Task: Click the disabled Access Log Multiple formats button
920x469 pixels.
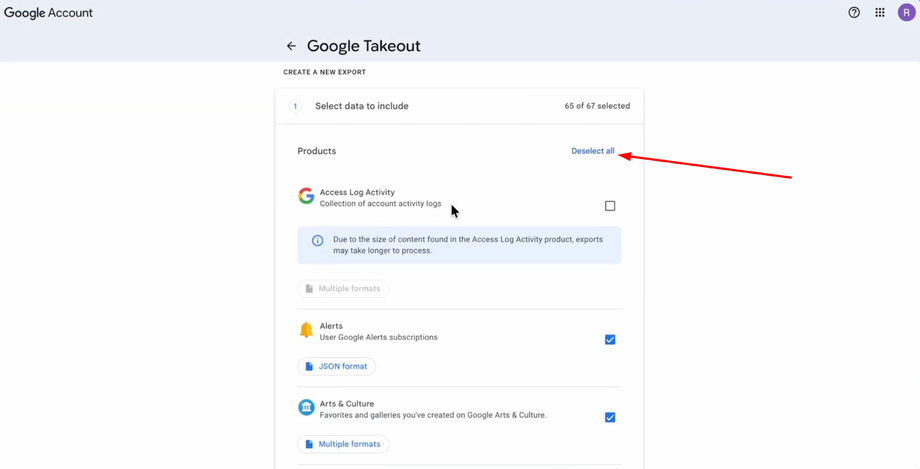Action: coord(343,289)
